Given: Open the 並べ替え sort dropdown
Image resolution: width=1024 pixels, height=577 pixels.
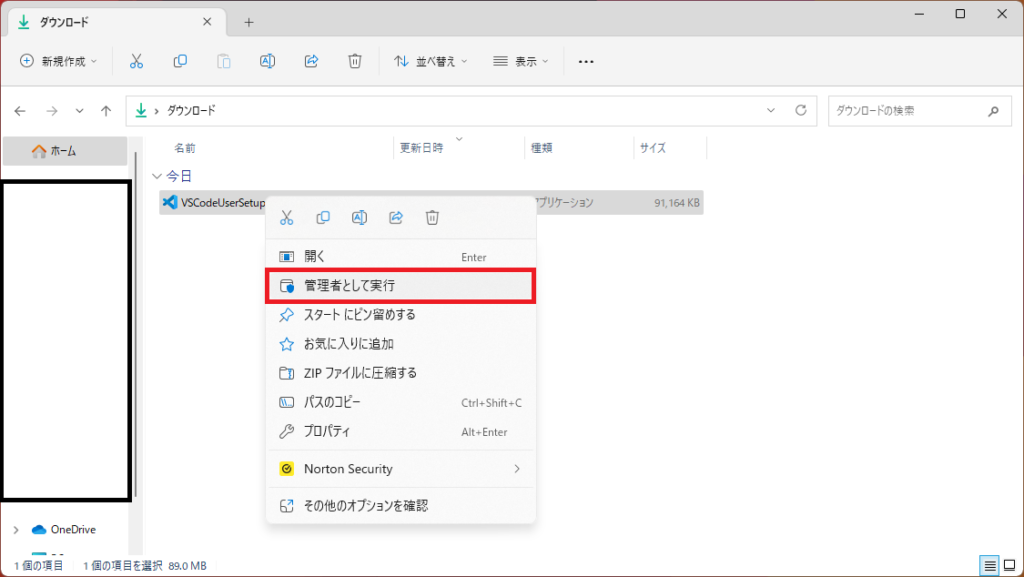Looking at the screenshot, I should 430,61.
